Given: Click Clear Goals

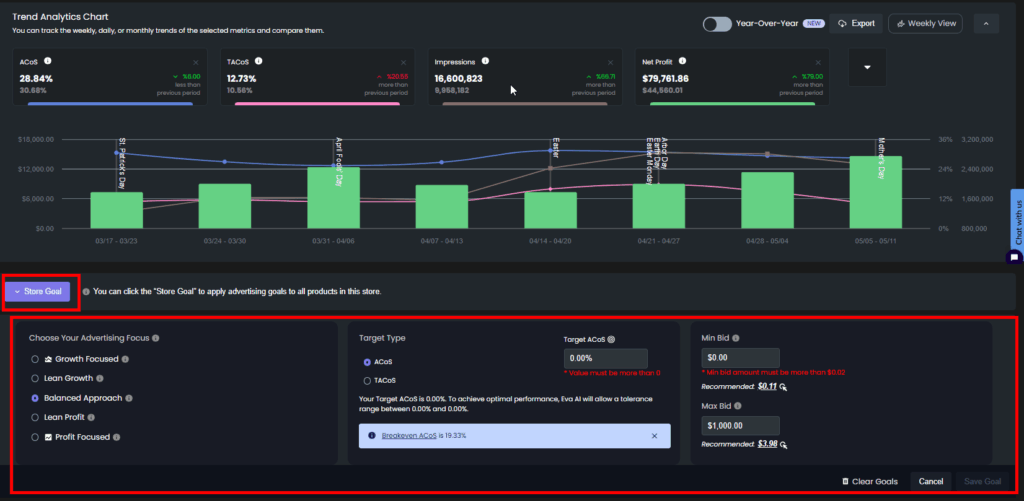Looking at the screenshot, I should 870,481.
